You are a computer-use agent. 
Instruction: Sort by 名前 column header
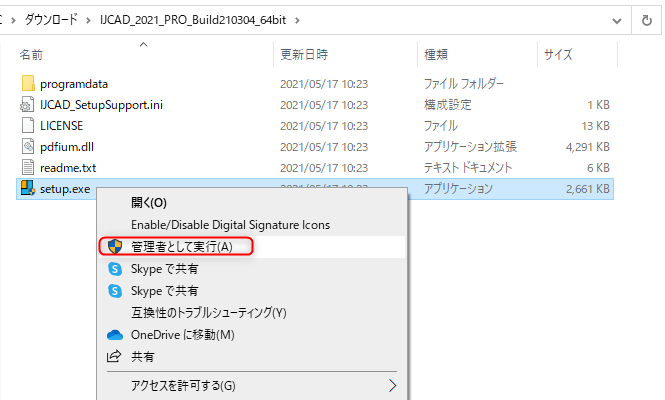(31, 55)
